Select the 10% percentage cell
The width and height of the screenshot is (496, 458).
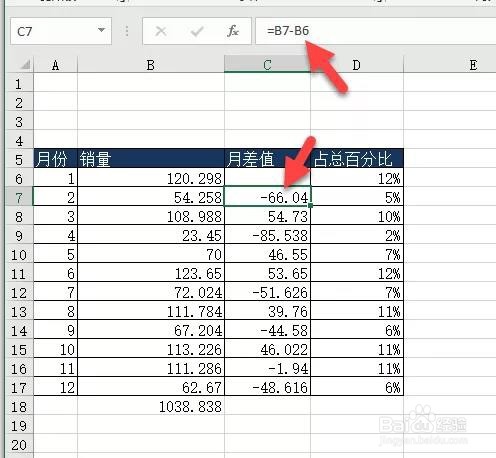[357, 216]
